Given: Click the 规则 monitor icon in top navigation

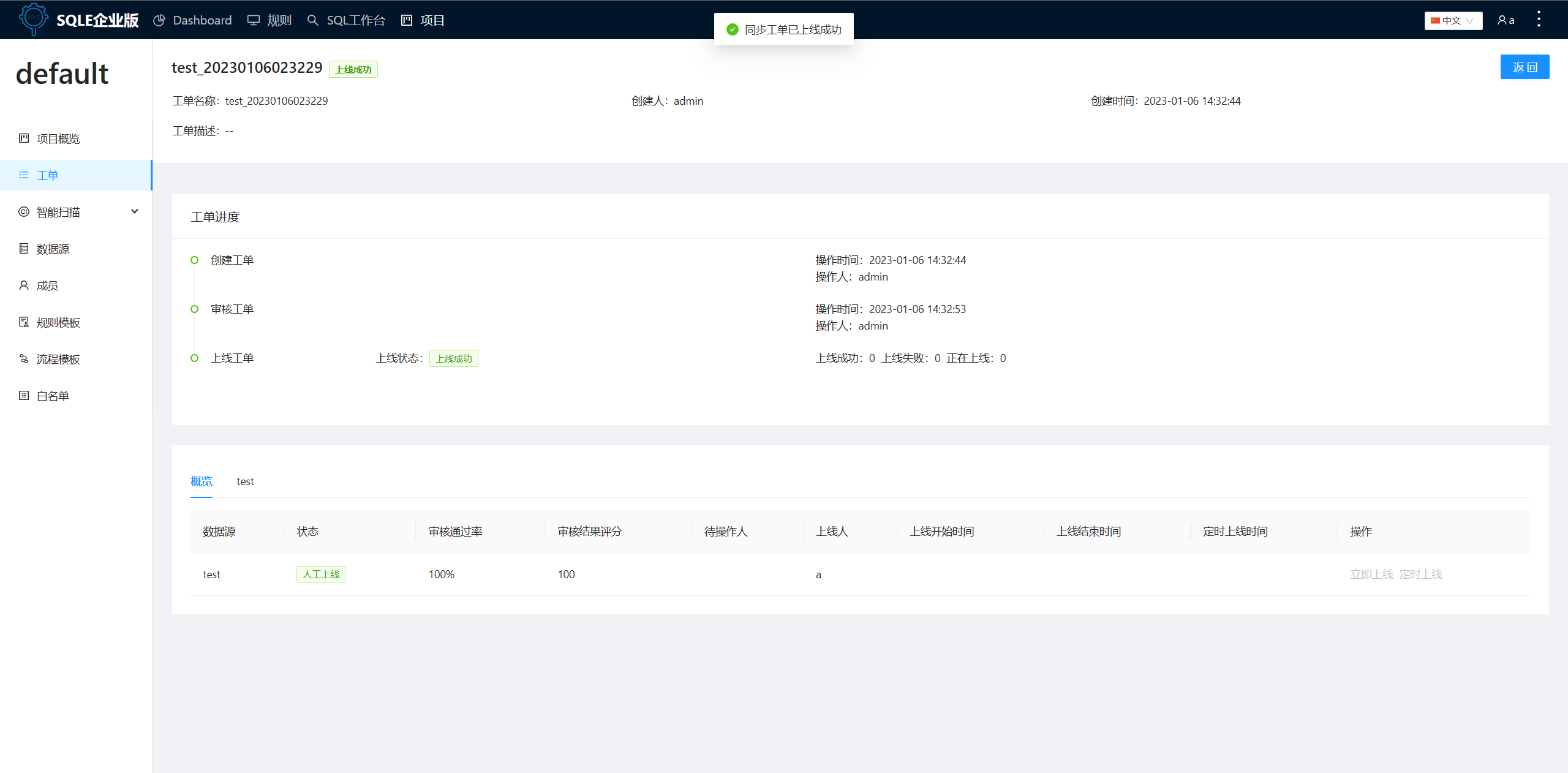Looking at the screenshot, I should pos(253,20).
